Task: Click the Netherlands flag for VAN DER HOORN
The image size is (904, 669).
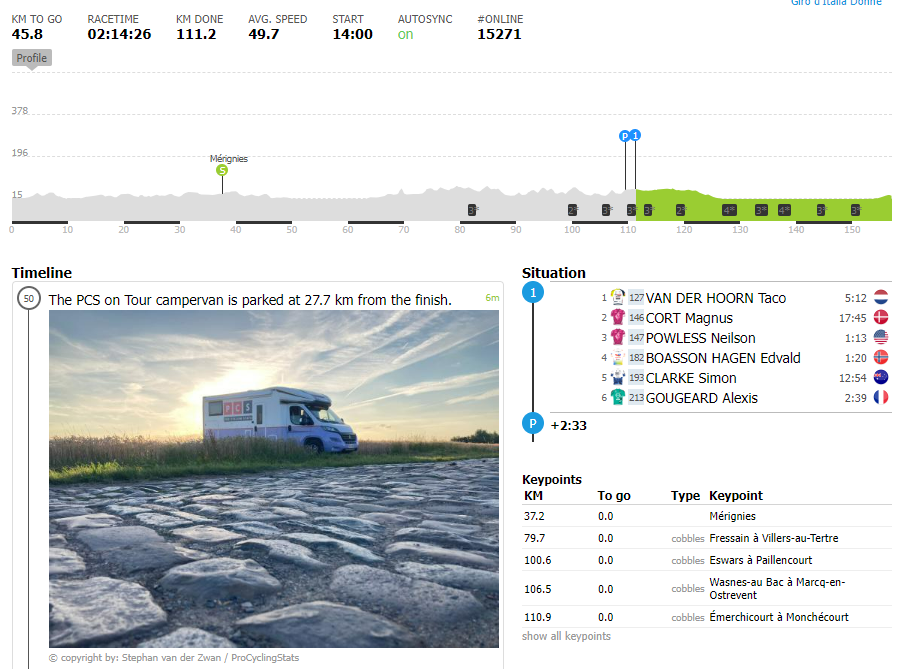Action: [880, 298]
